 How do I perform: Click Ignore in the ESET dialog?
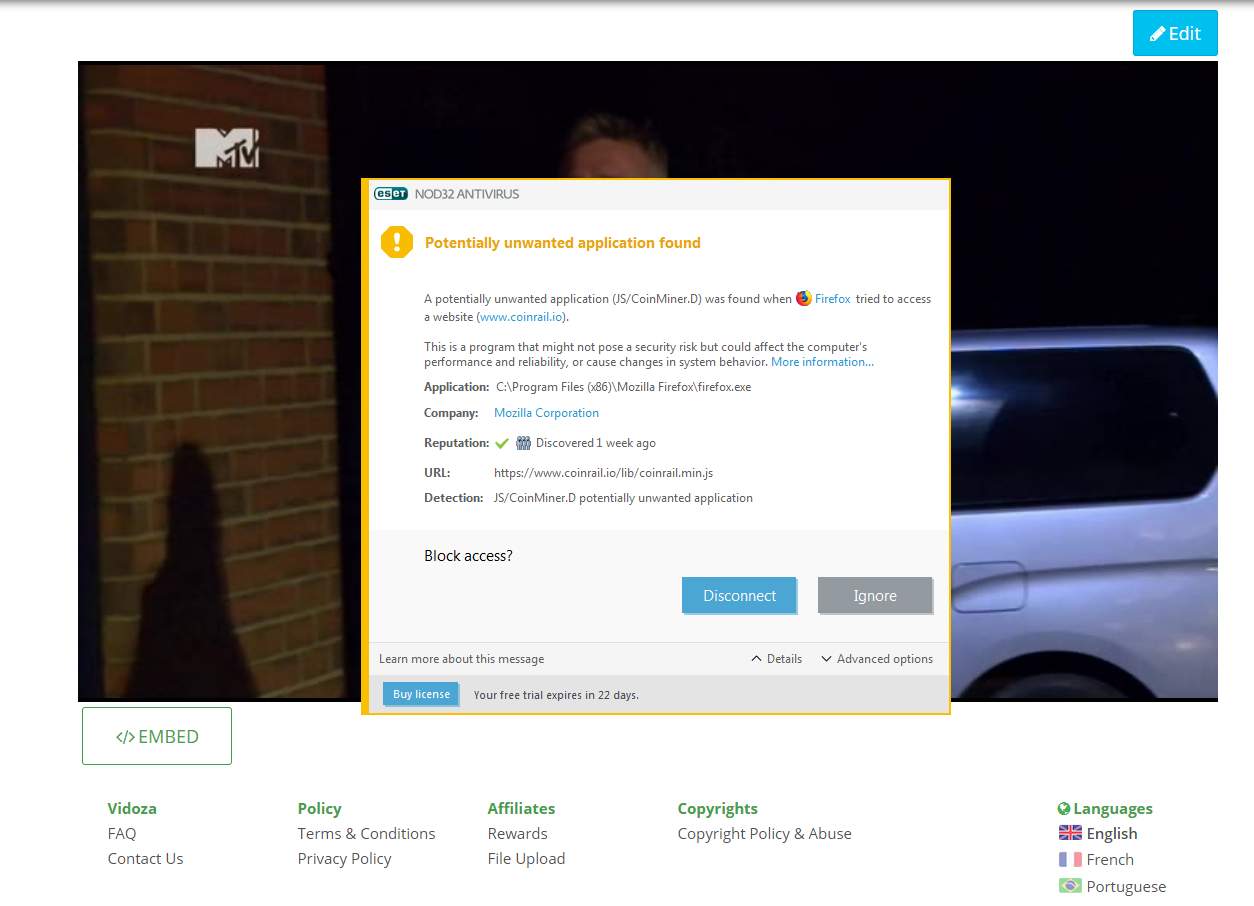pyautogui.click(x=875, y=595)
